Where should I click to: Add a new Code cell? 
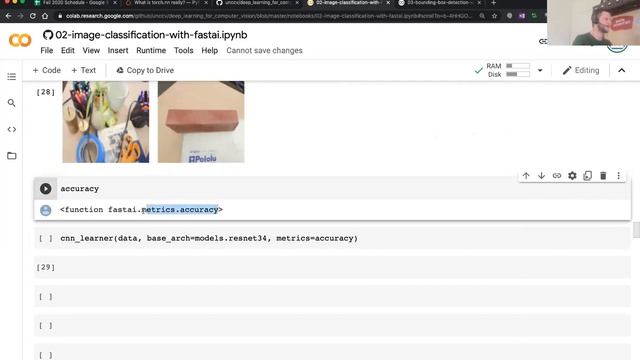pyautogui.click(x=46, y=70)
